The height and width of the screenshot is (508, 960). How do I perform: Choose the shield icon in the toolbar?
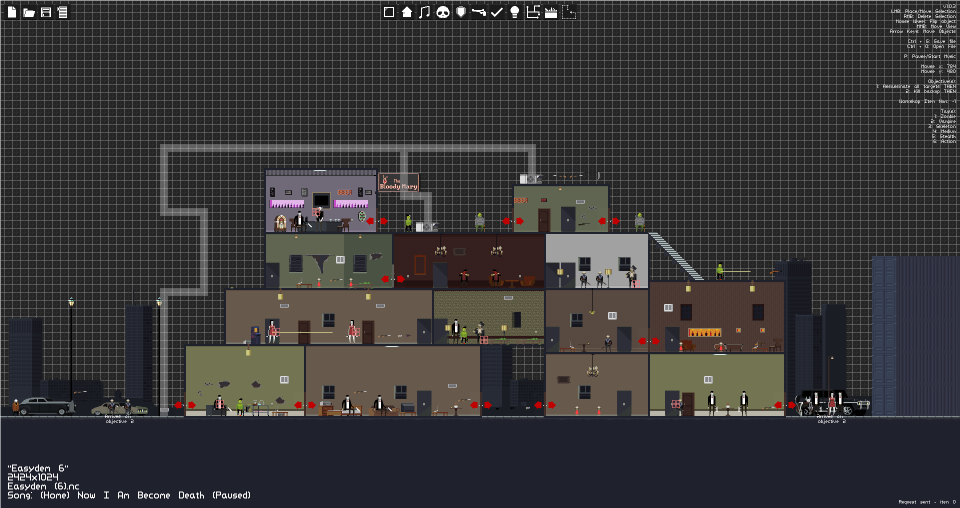(461, 12)
